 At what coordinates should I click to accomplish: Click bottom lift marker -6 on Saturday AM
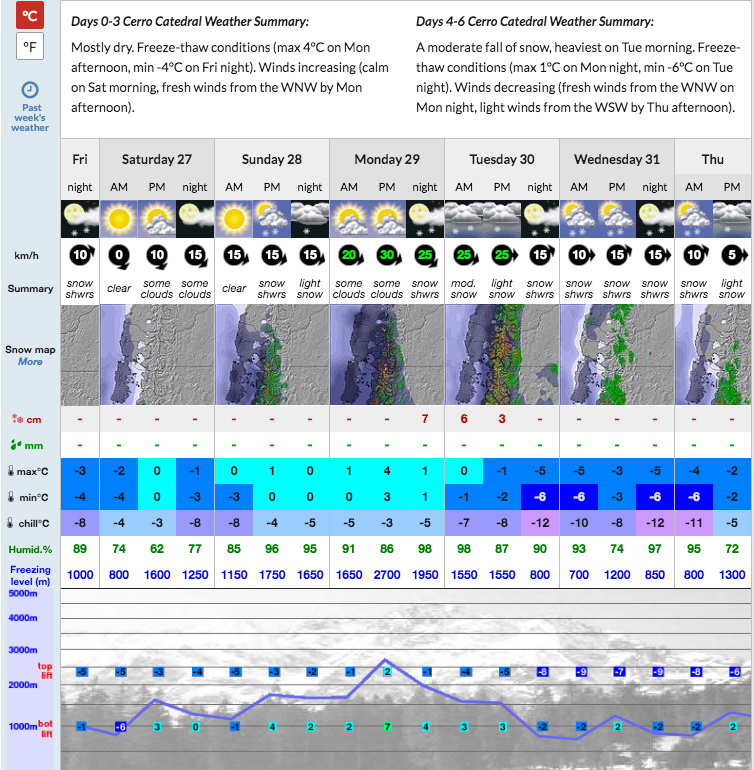120,726
